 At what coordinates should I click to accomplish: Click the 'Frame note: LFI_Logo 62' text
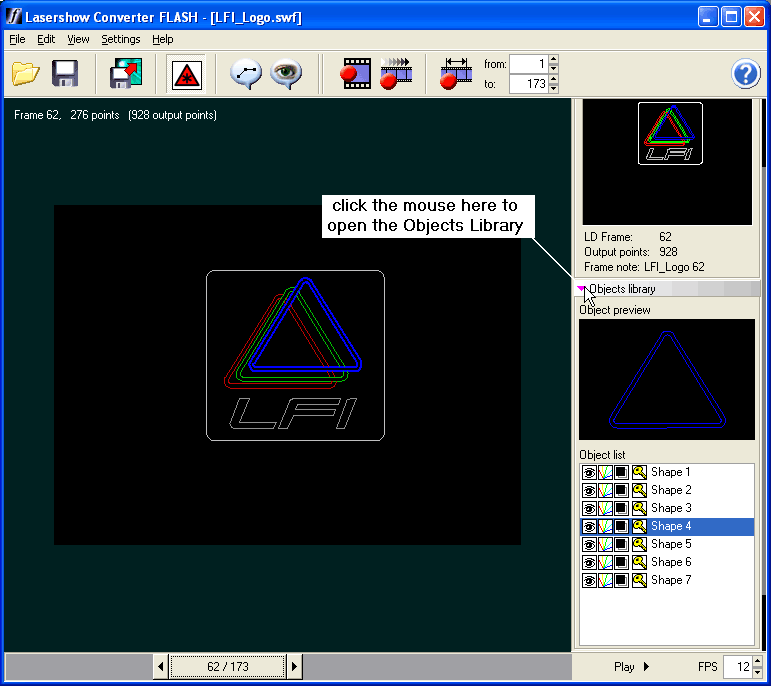tap(644, 267)
